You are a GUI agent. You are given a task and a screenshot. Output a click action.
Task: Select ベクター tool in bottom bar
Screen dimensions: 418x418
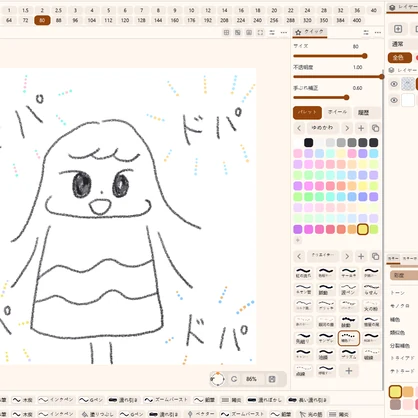click(x=200, y=414)
